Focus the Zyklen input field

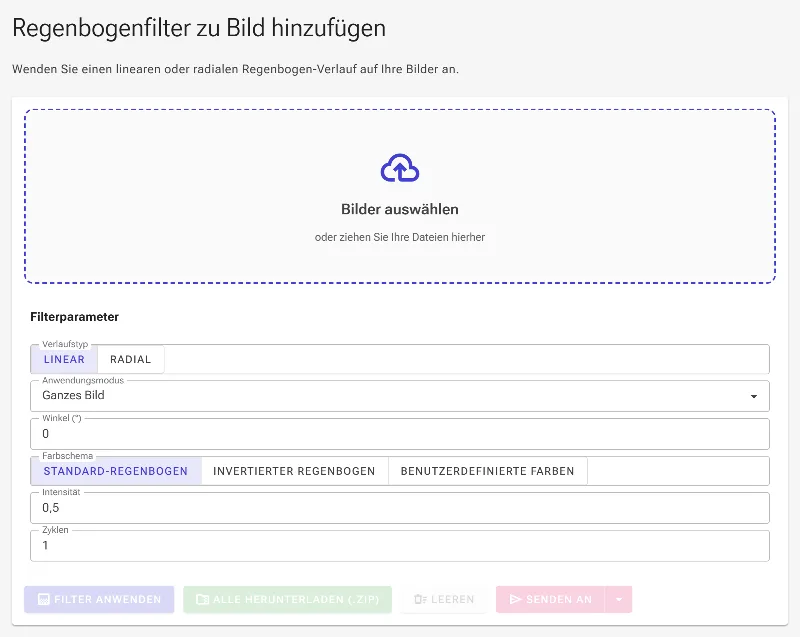[x=400, y=546]
